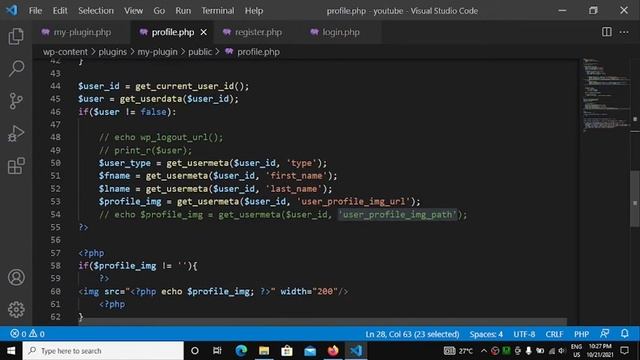Open Source Control view
The height and width of the screenshot is (360, 640).
tap(16, 101)
